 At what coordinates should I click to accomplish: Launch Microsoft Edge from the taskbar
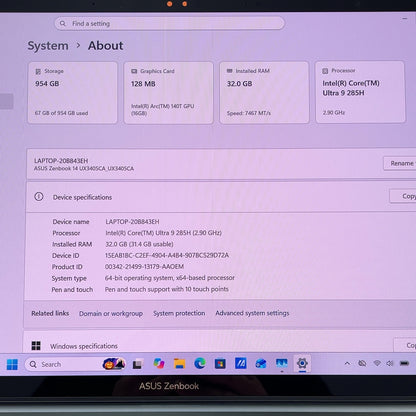200,363
